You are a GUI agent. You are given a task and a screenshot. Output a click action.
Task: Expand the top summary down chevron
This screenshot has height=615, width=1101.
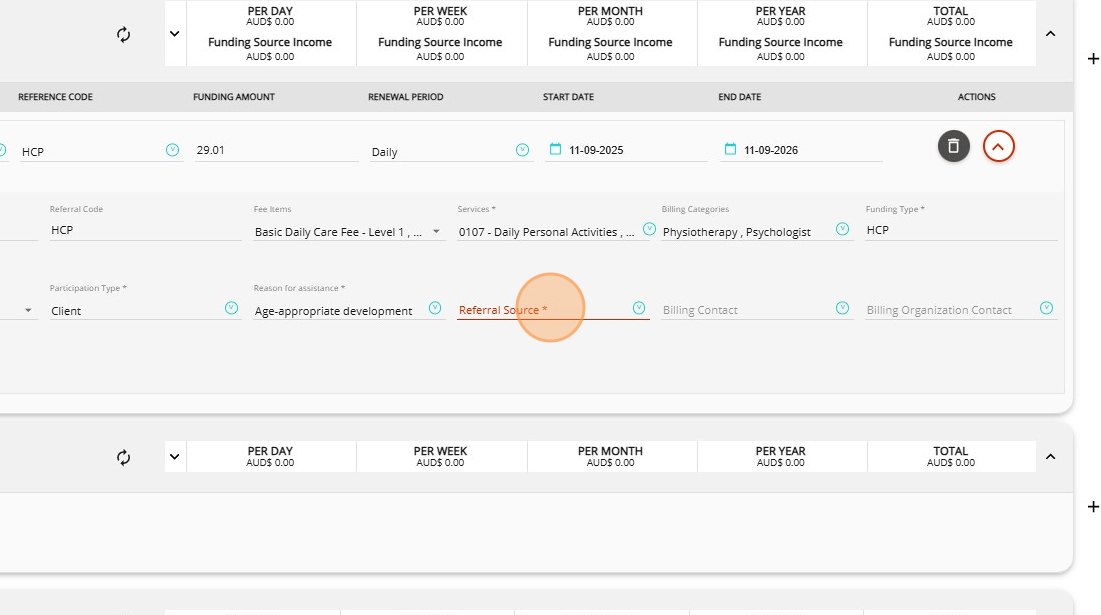click(175, 34)
